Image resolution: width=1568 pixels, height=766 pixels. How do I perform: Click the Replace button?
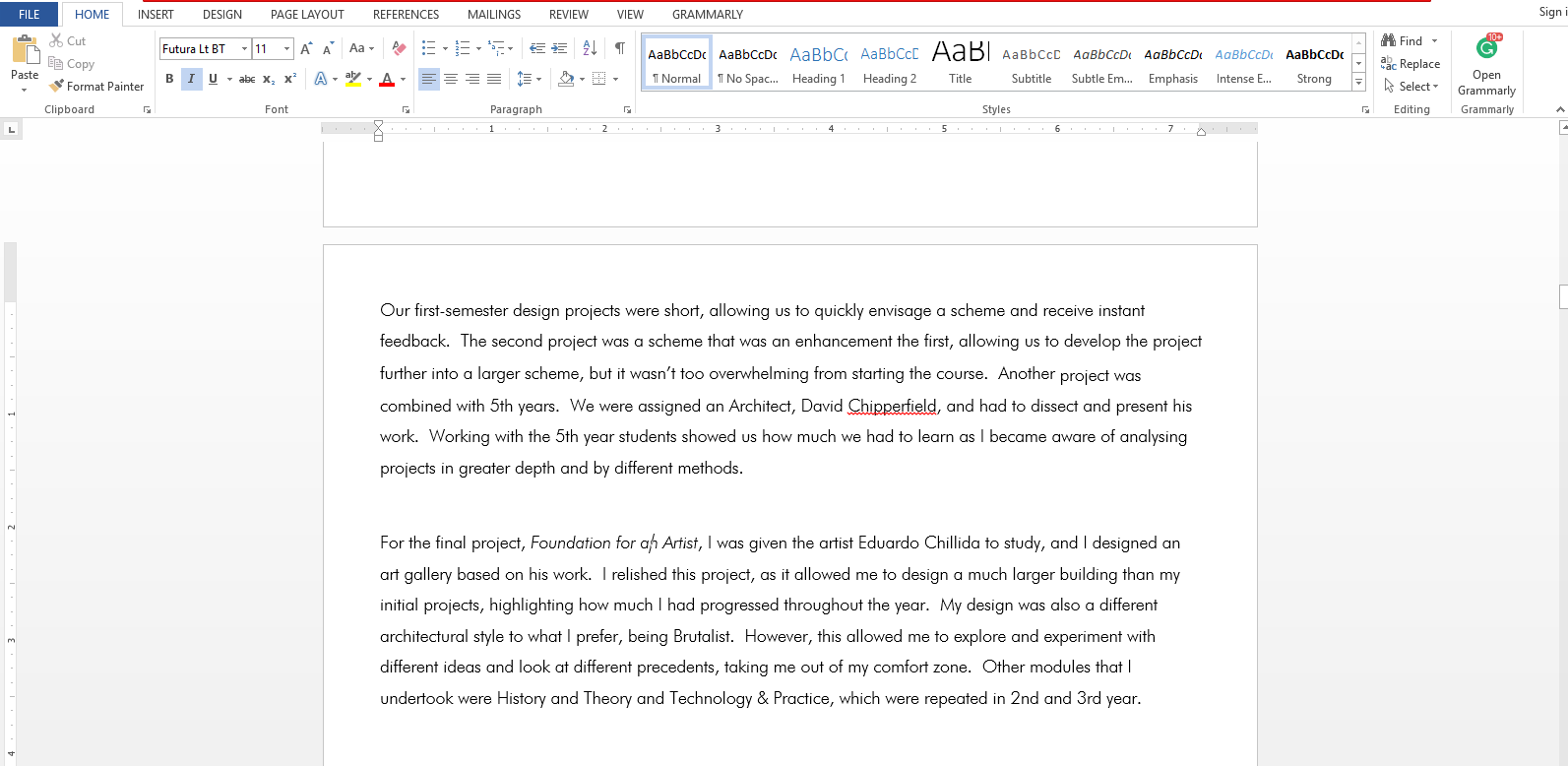[1411, 63]
